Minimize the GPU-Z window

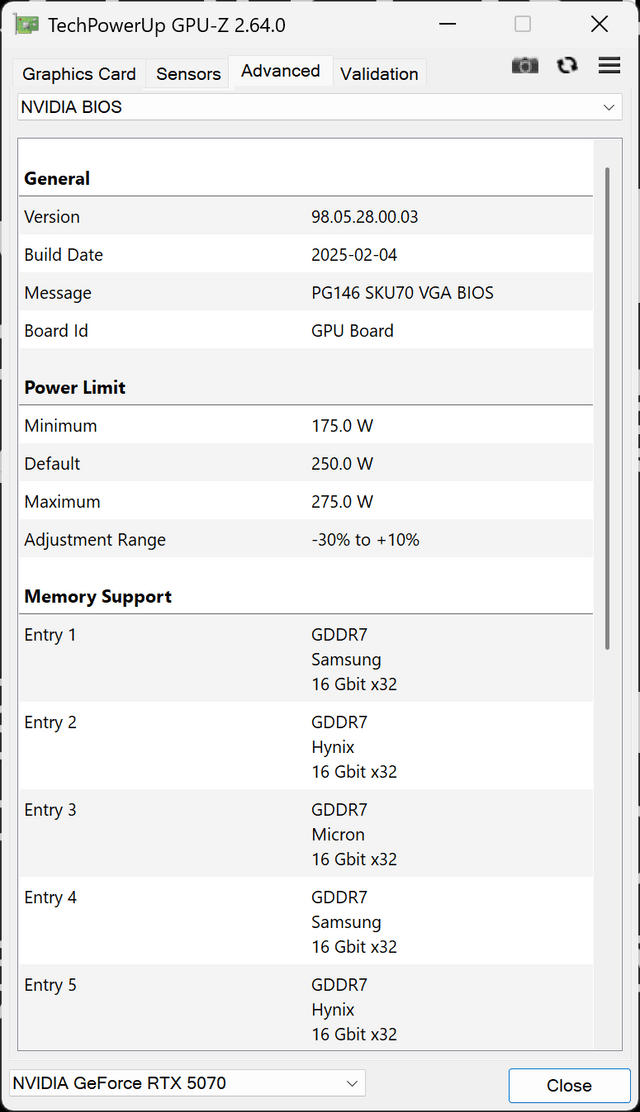[447, 24]
